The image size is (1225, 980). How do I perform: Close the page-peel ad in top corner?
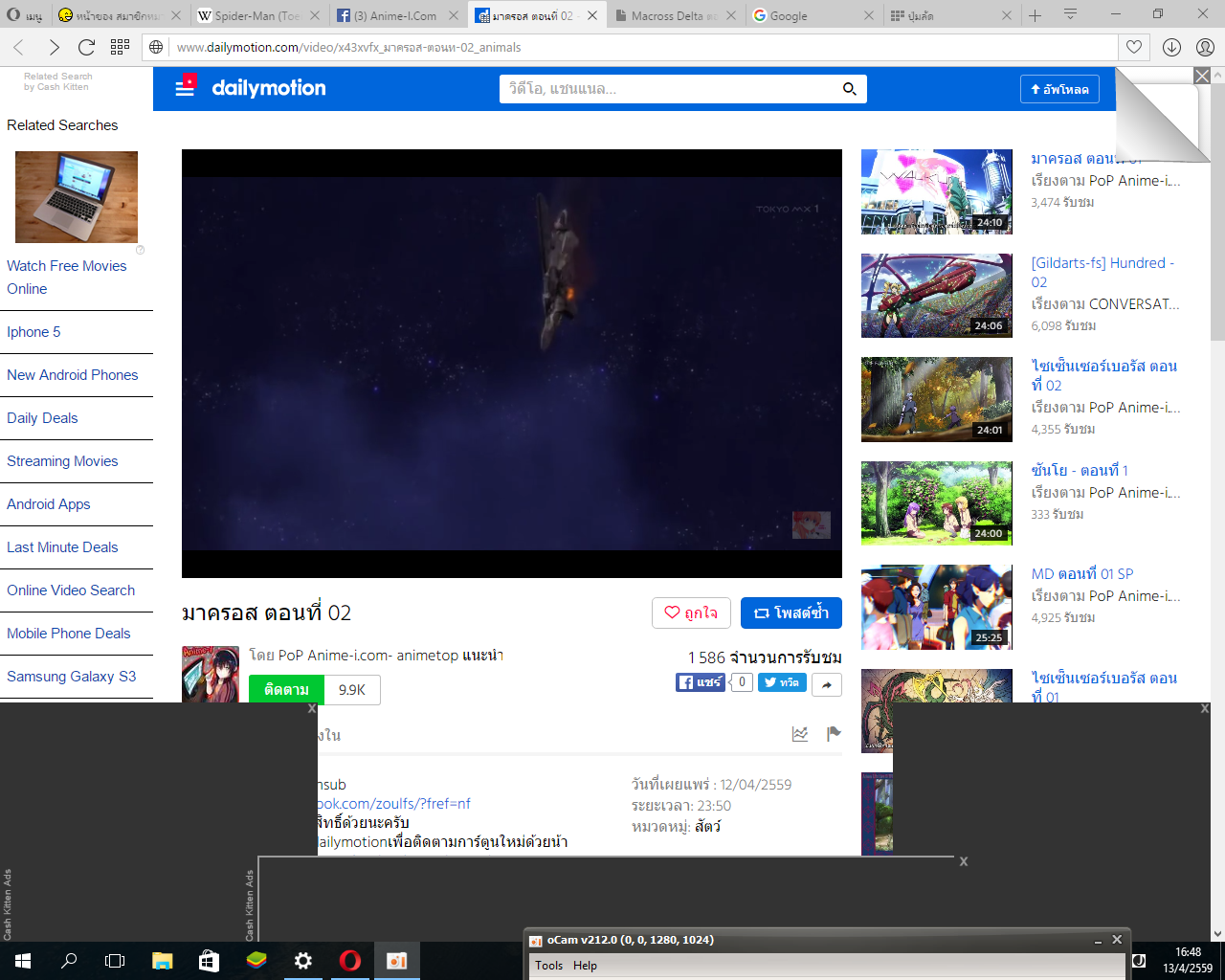click(1202, 76)
